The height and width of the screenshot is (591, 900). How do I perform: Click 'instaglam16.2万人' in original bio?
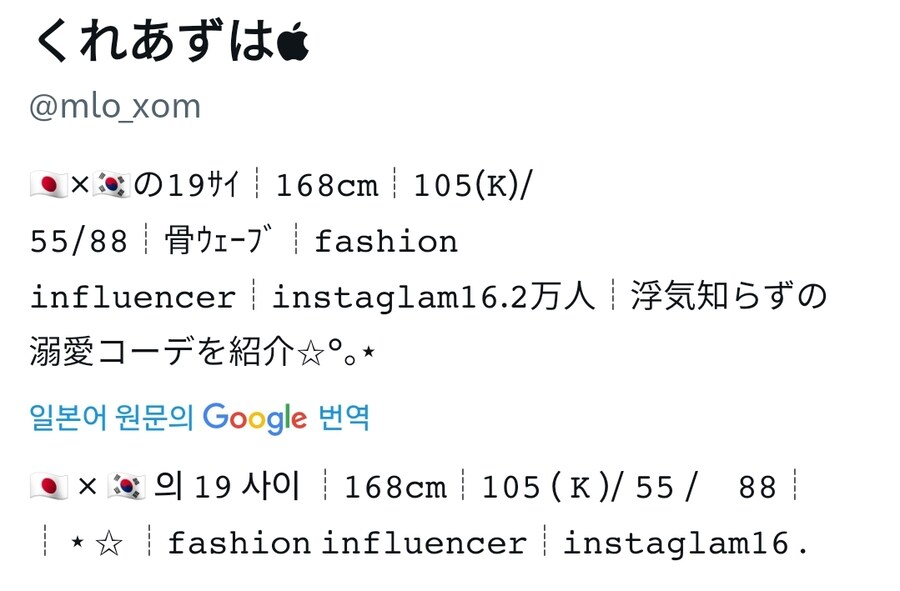(433, 297)
